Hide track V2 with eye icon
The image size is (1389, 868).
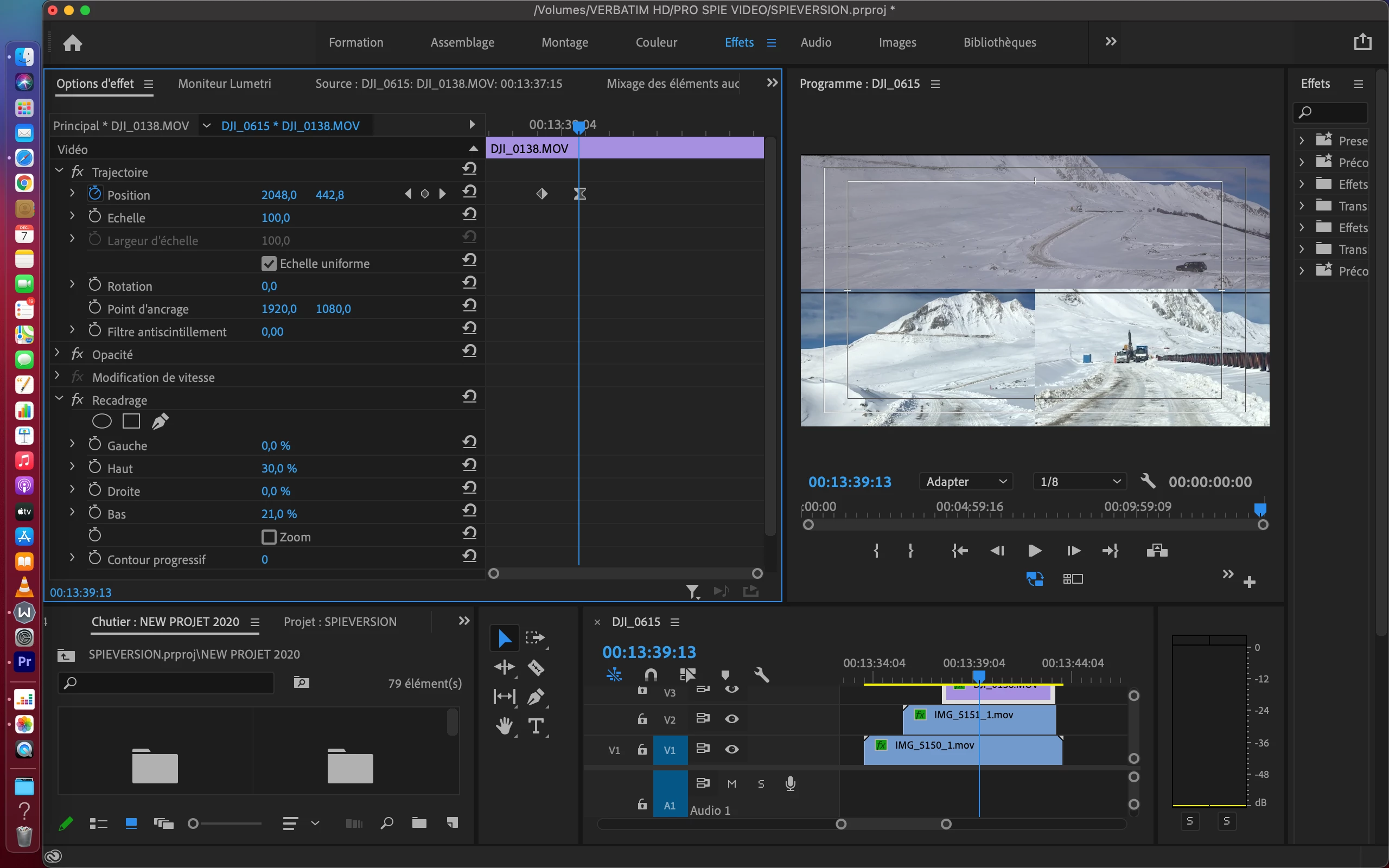pyautogui.click(x=731, y=719)
